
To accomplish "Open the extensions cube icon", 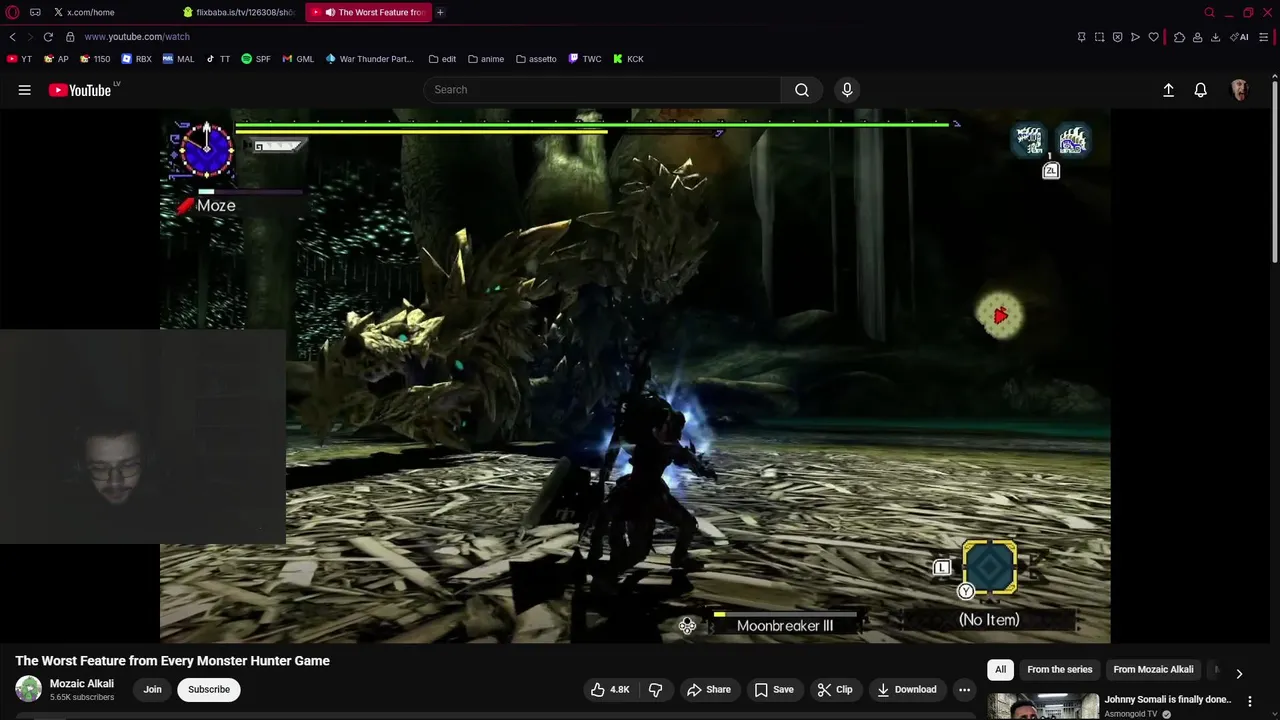I will (1179, 37).
